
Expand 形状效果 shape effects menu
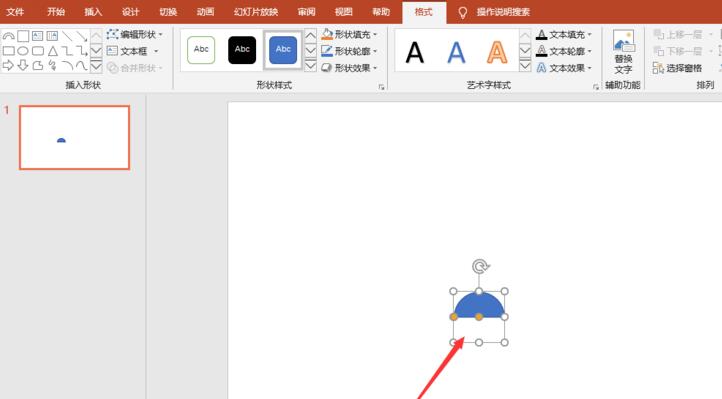349,68
